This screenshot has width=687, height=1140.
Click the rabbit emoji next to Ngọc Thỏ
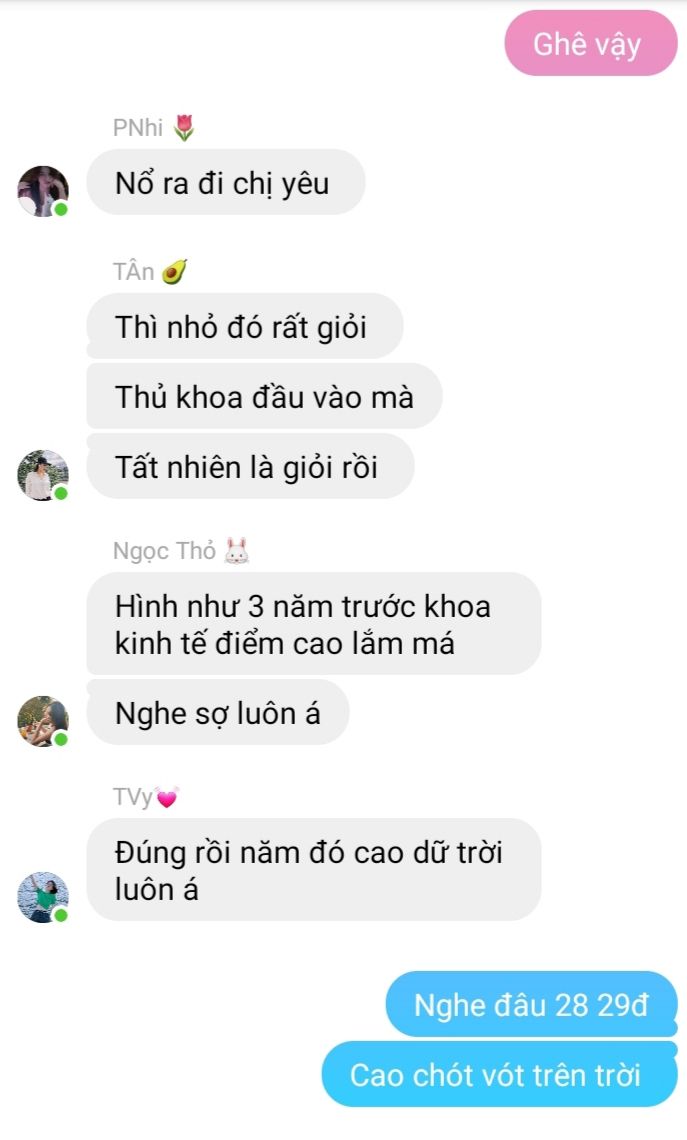coord(236,551)
